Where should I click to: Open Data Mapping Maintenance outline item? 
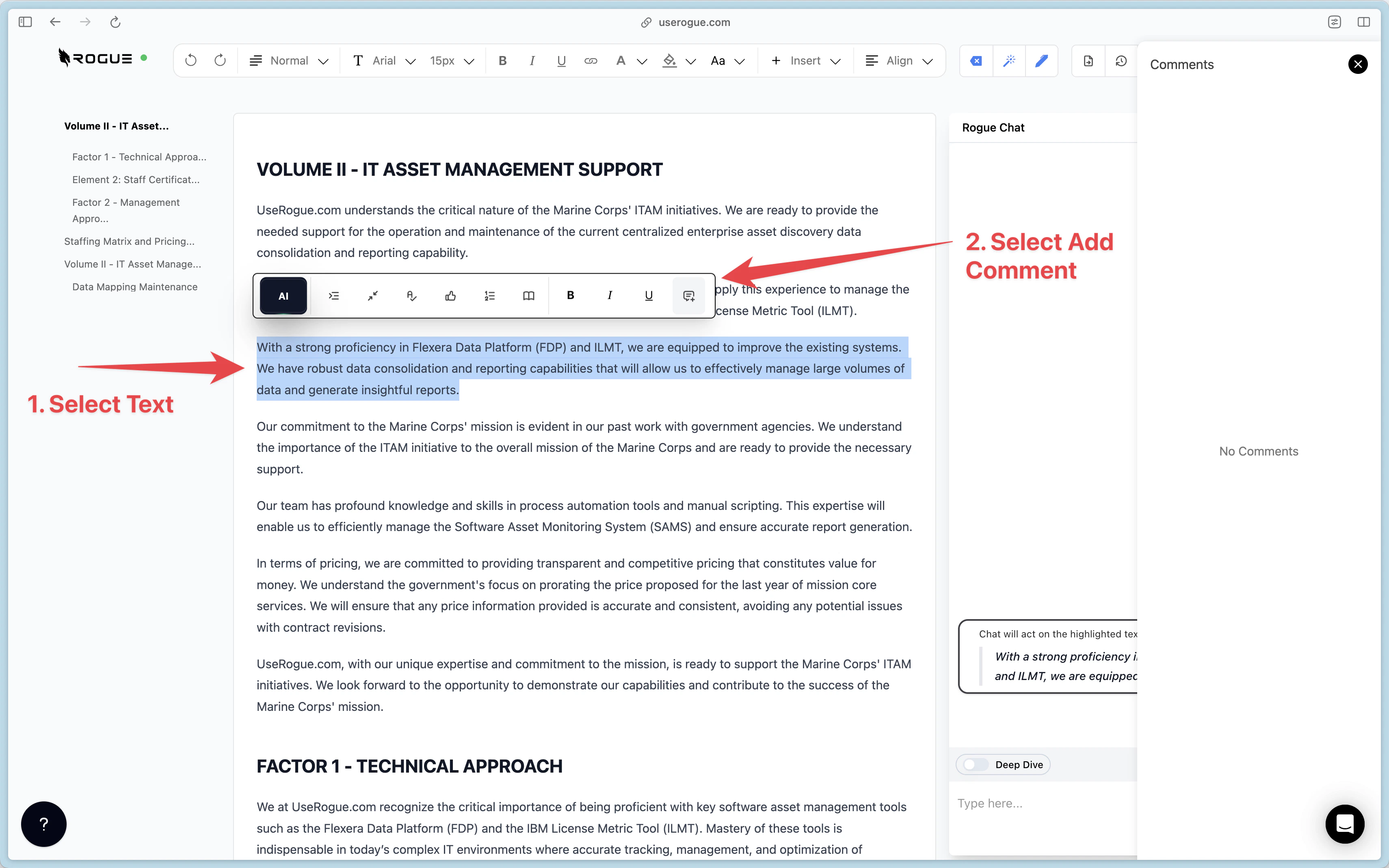pos(135,287)
